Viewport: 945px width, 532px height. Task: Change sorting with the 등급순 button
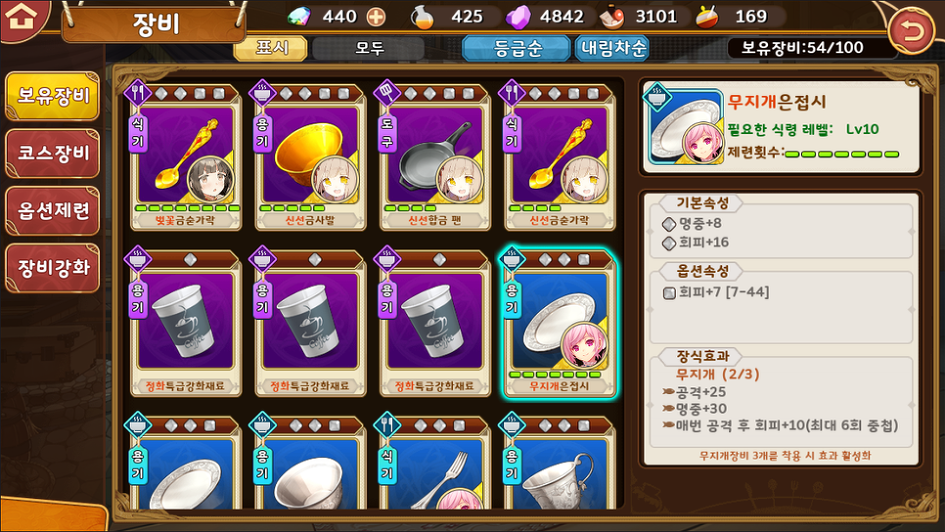[x=516, y=48]
